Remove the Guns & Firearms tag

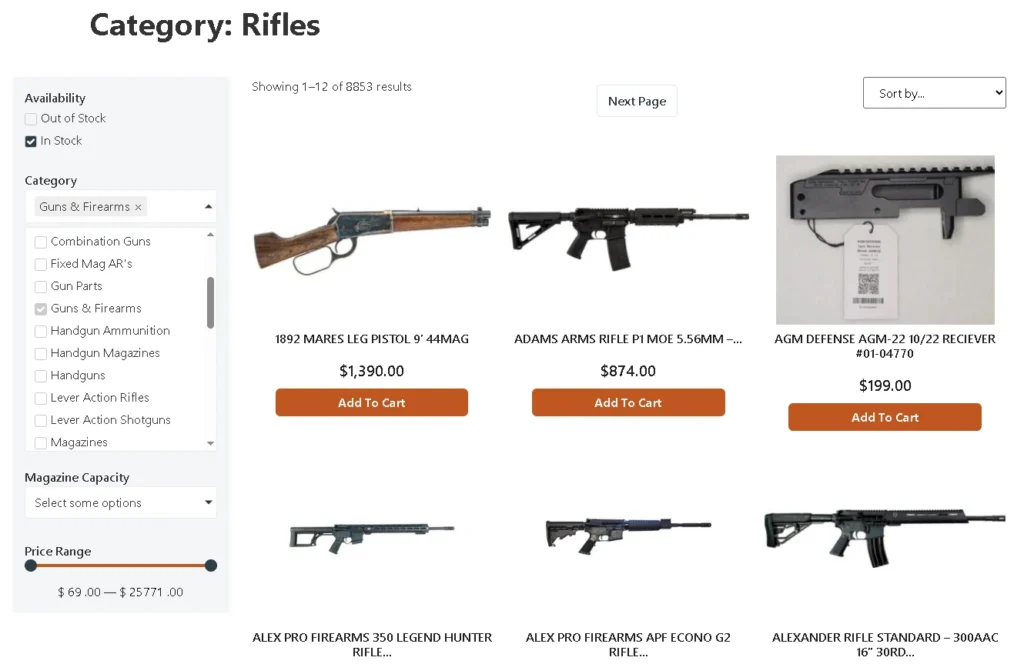[x=138, y=207]
